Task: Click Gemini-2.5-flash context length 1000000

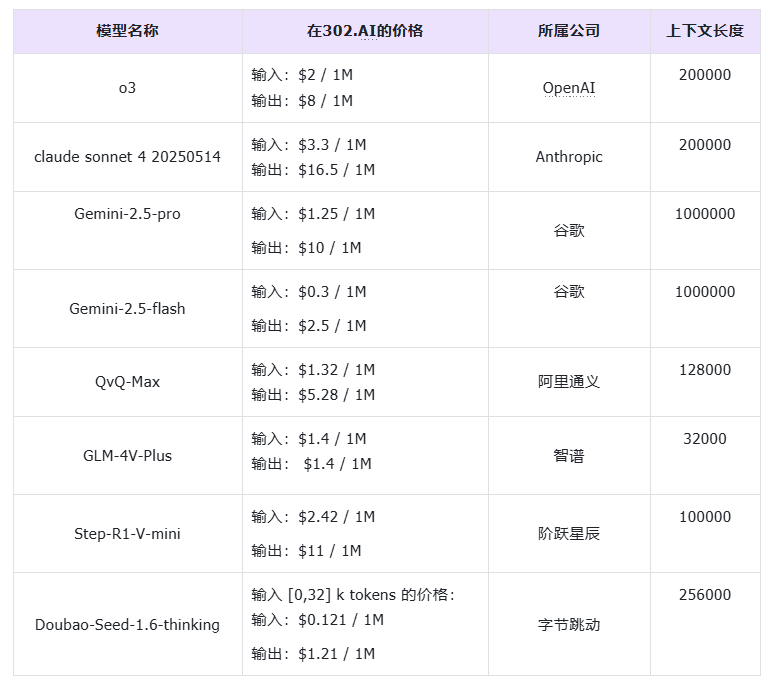Action: click(705, 291)
